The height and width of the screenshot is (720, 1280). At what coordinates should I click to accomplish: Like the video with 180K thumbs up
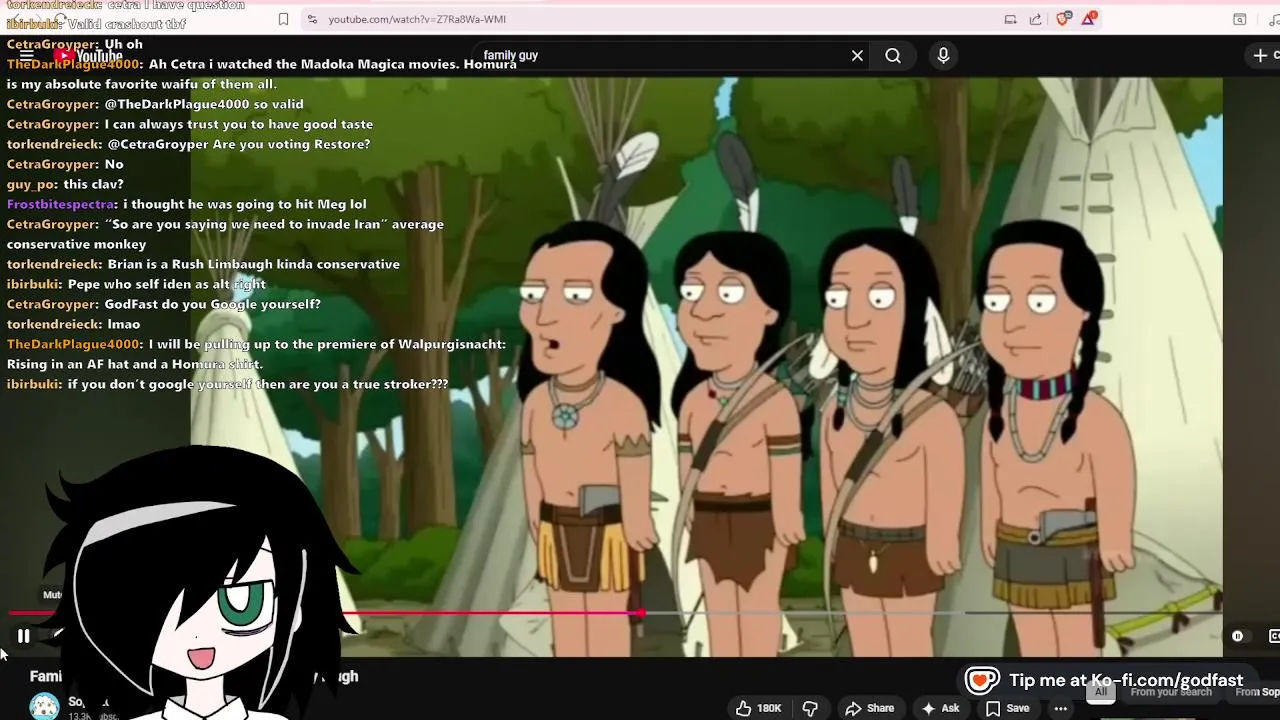(759, 708)
